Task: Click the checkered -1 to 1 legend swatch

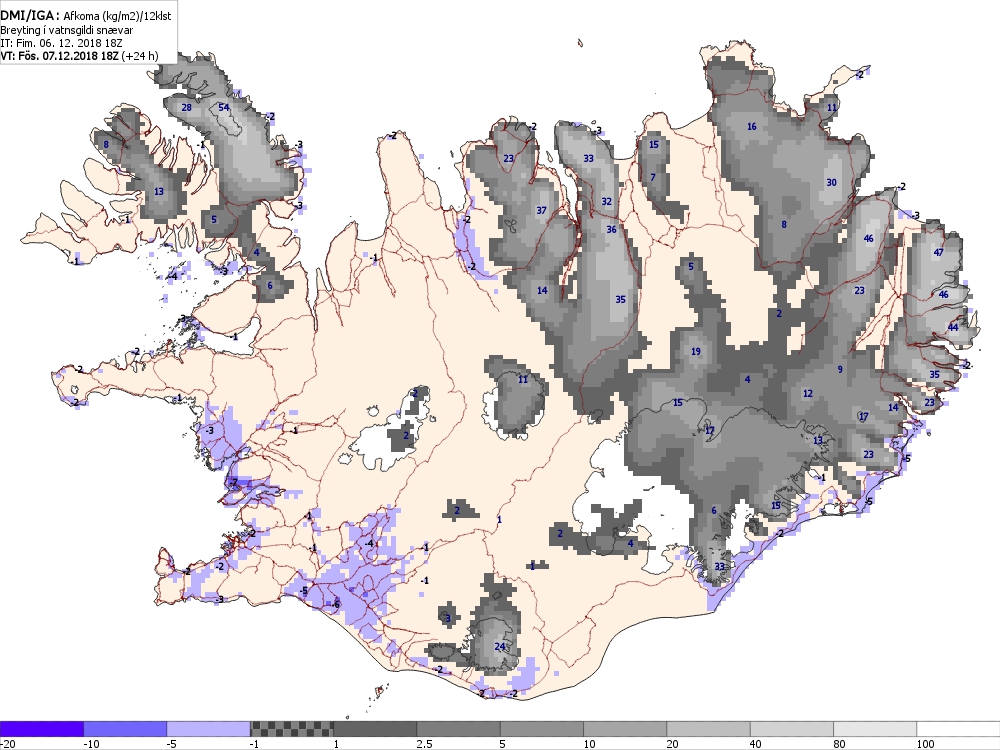Action: pos(291,729)
